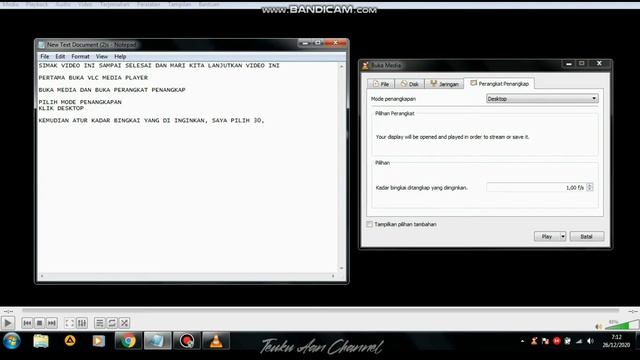Click the VLC cone icon in system tray
Viewport: 640px width, 360px height.
(x=534, y=341)
